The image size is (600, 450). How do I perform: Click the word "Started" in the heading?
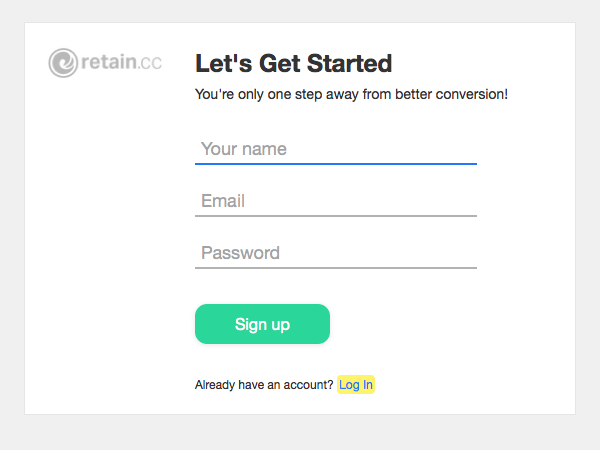click(349, 63)
